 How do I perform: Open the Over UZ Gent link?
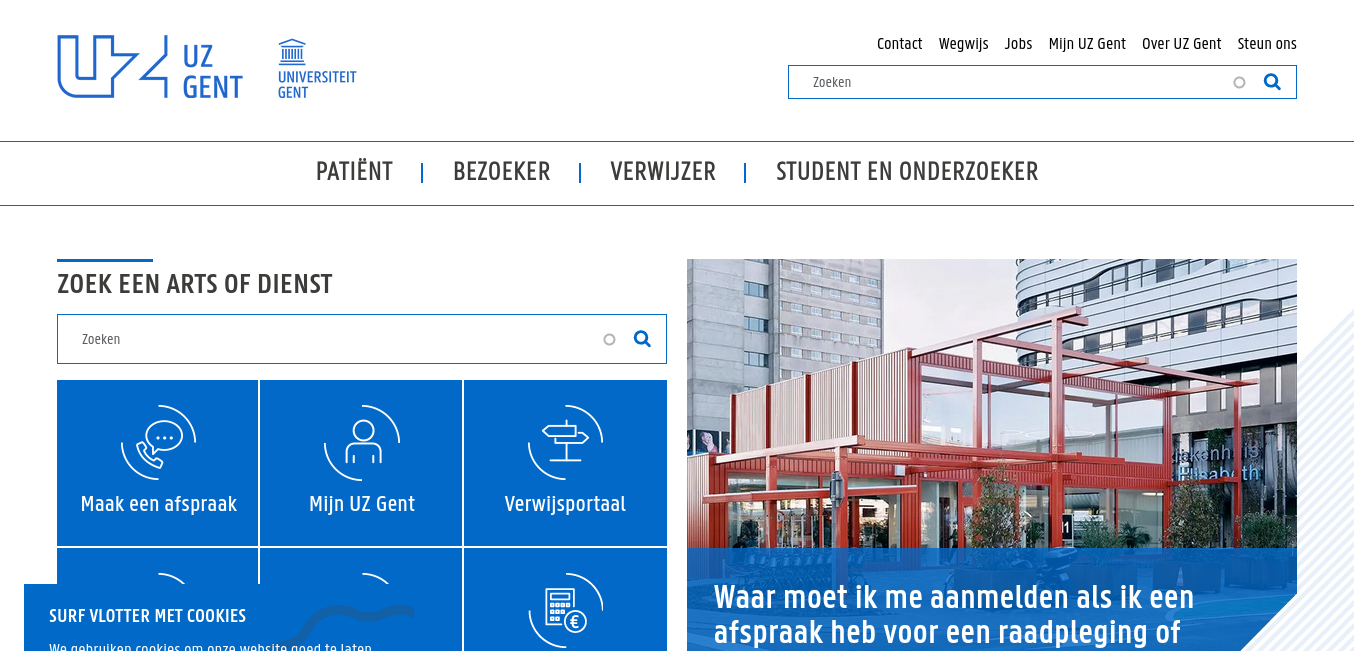point(1182,44)
